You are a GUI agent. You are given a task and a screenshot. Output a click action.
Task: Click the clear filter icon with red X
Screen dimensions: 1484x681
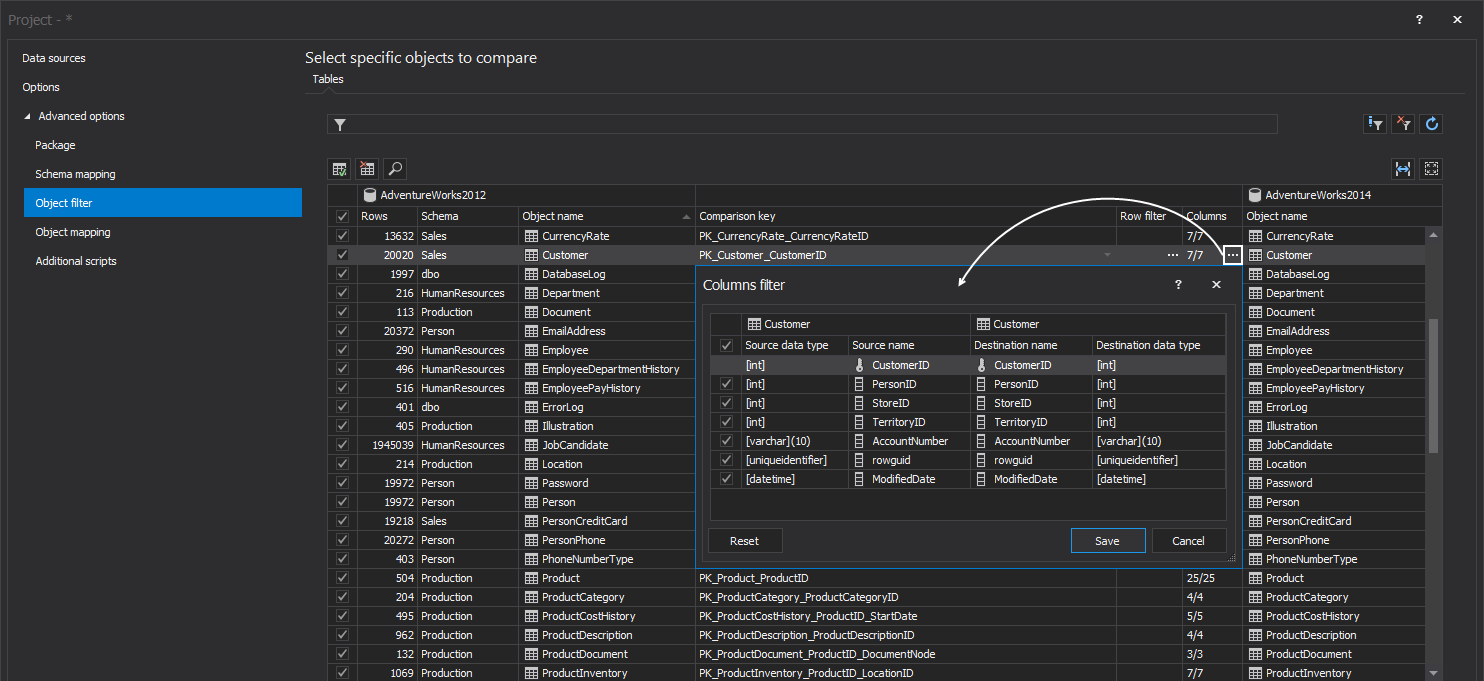(1404, 123)
